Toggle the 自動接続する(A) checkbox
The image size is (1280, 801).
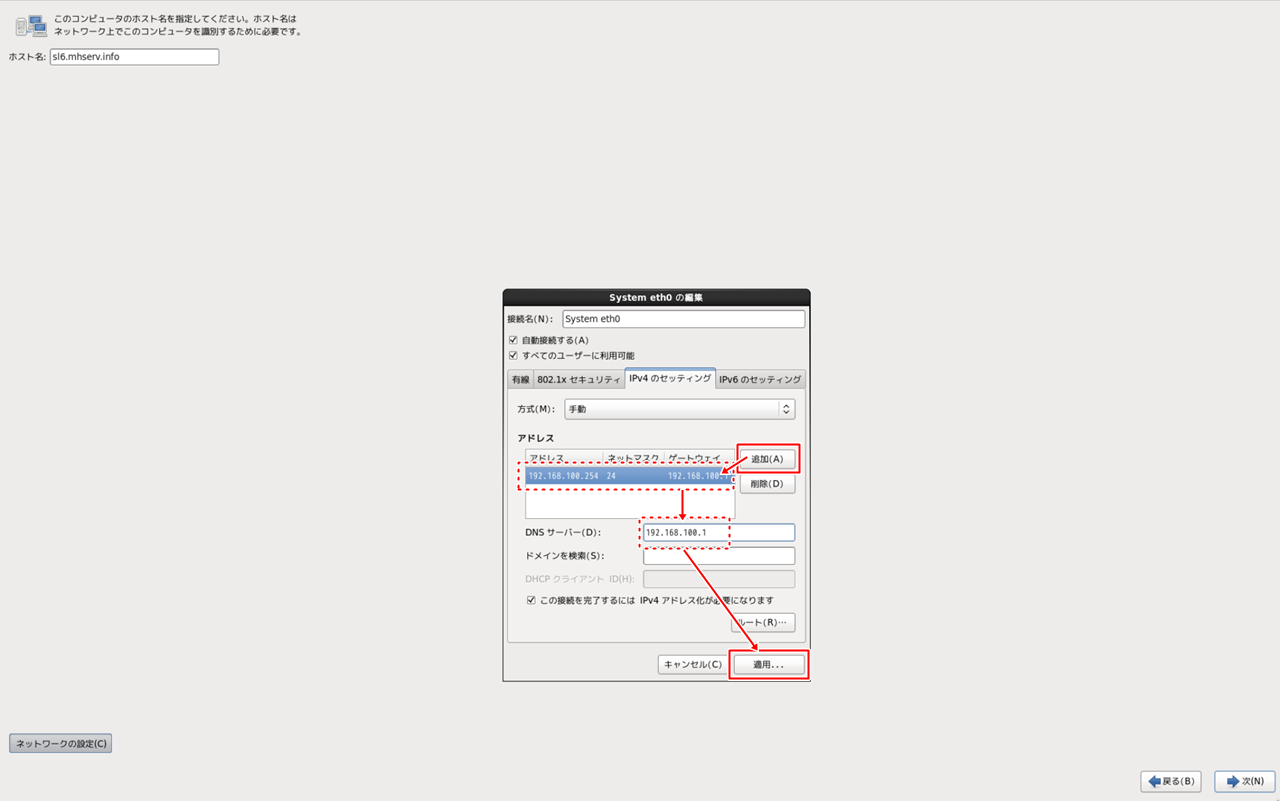(513, 340)
